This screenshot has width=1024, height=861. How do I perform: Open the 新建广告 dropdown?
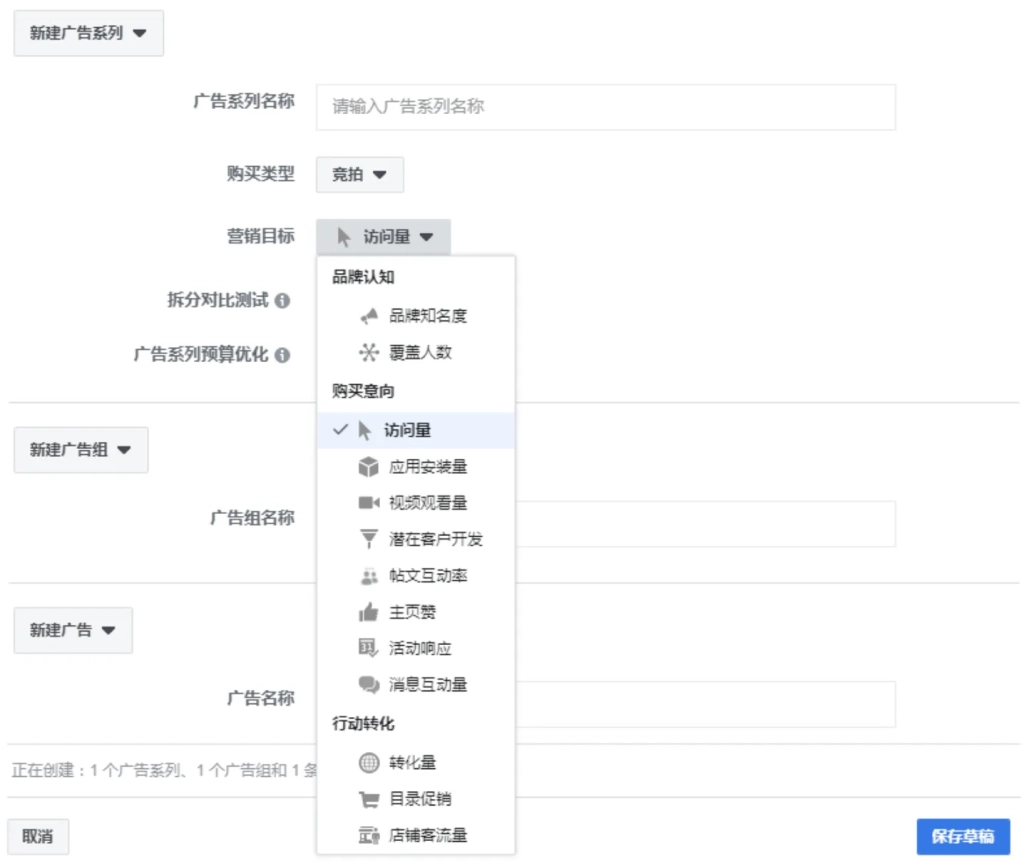(73, 630)
